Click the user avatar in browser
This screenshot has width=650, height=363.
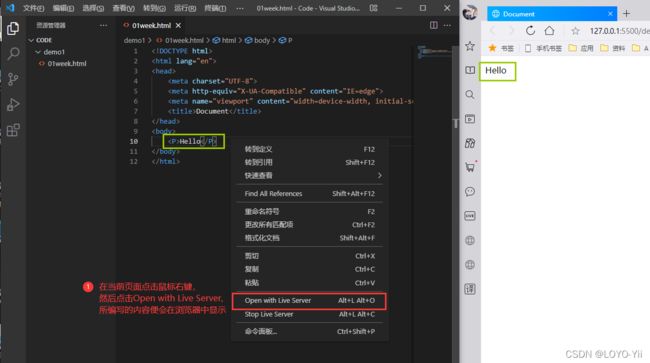(470, 13)
